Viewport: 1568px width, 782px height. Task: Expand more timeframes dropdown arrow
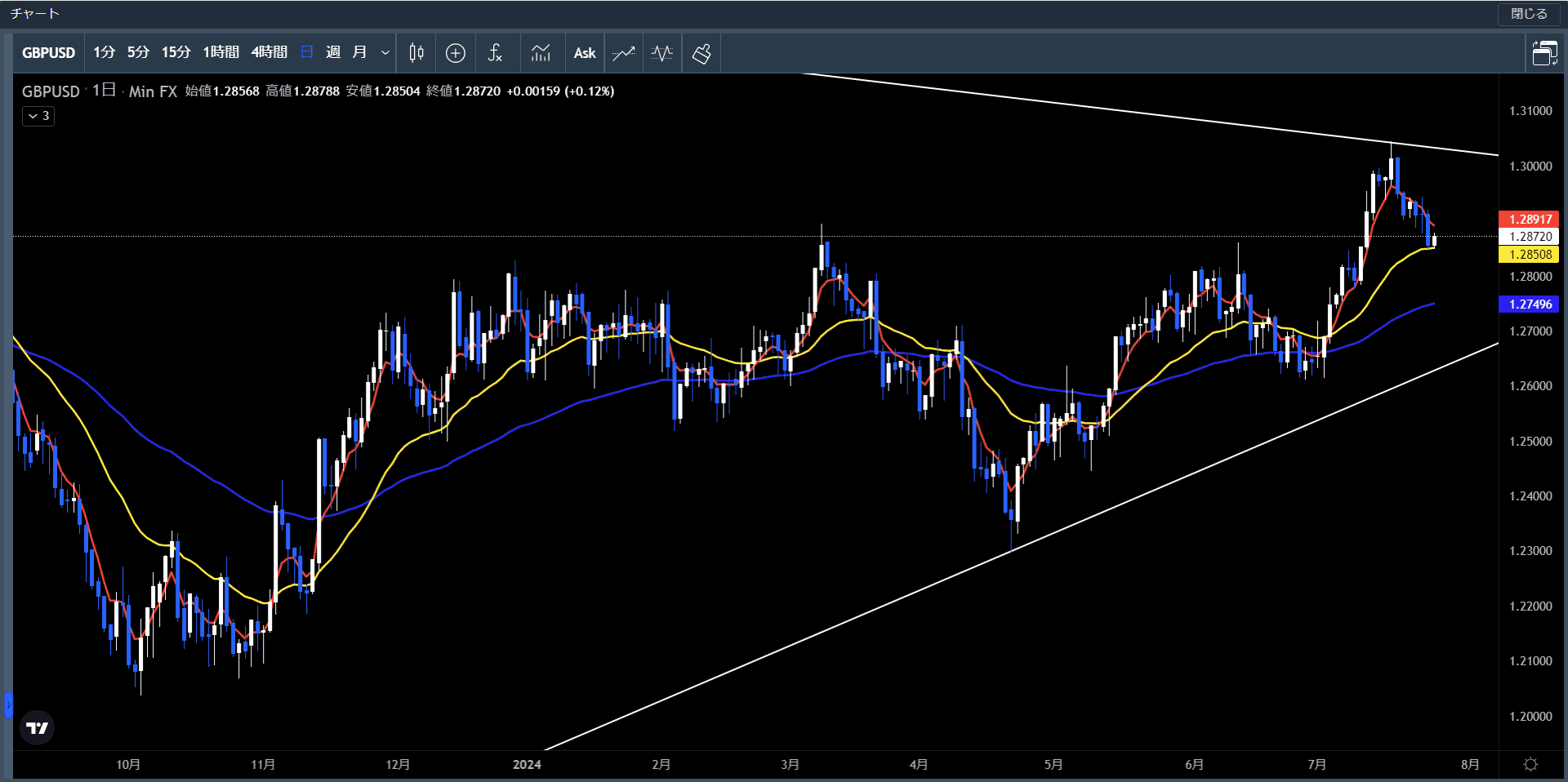[385, 53]
